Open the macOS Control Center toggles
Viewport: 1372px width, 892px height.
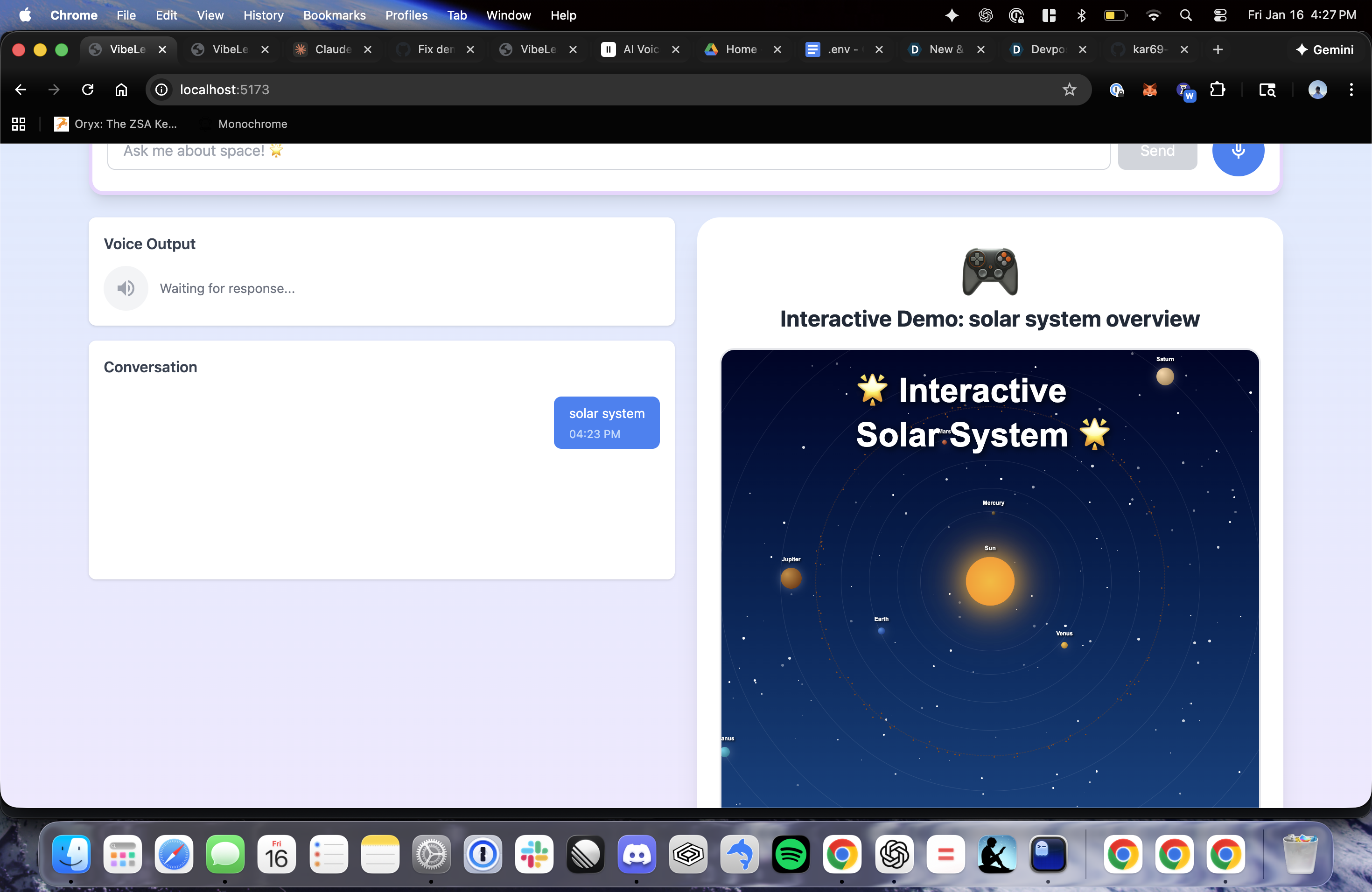1220,15
